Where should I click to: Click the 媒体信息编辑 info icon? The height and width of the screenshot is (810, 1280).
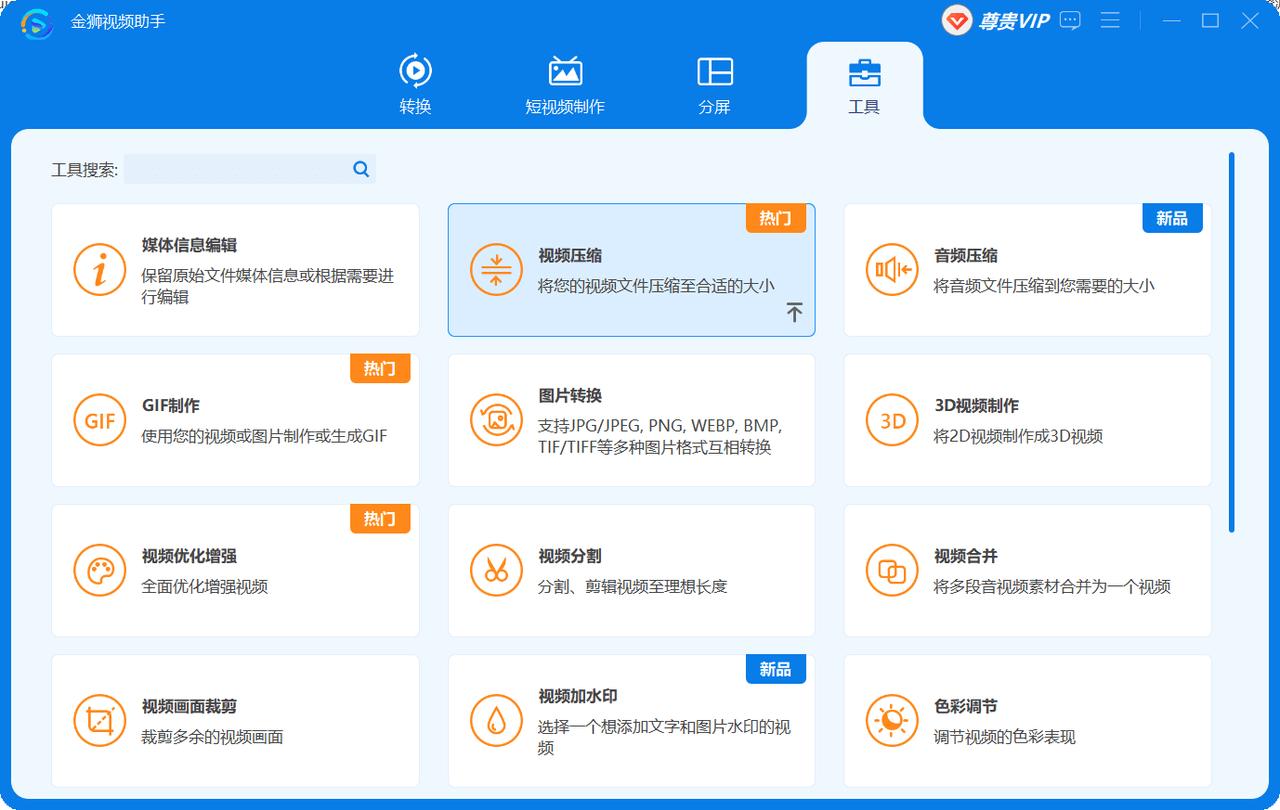click(x=99, y=270)
